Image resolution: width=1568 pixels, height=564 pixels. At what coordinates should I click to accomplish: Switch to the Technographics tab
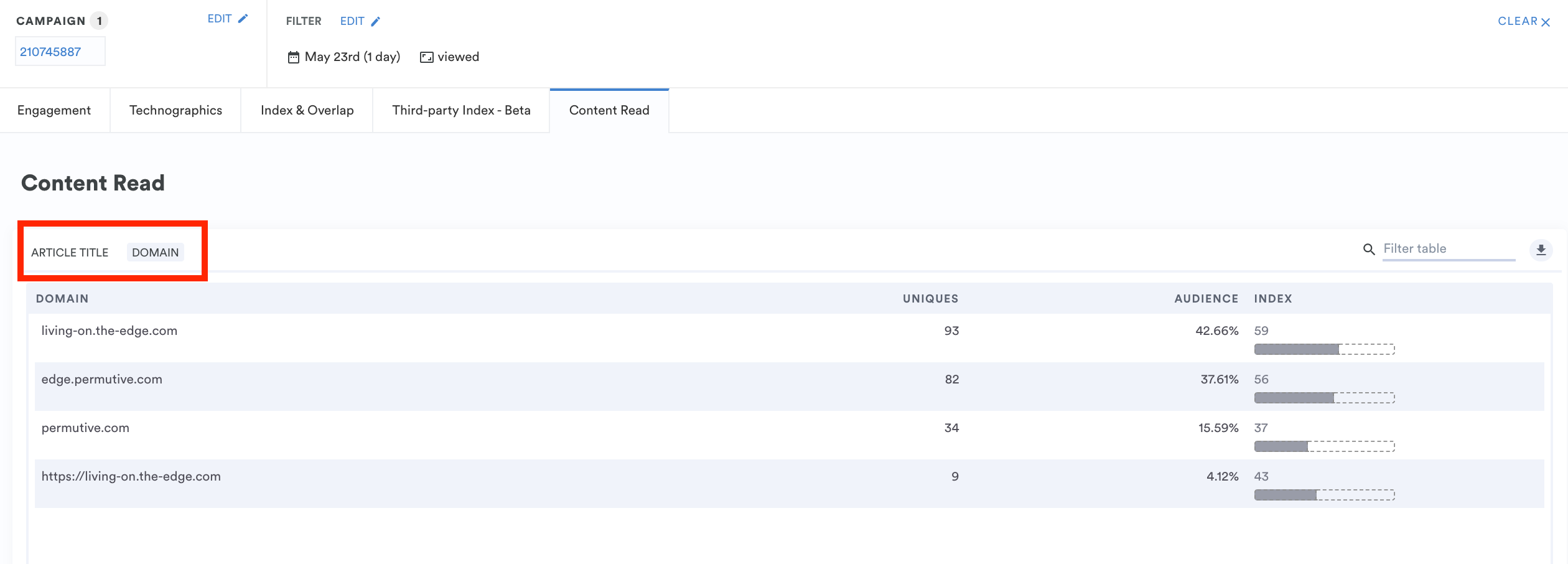click(x=175, y=110)
